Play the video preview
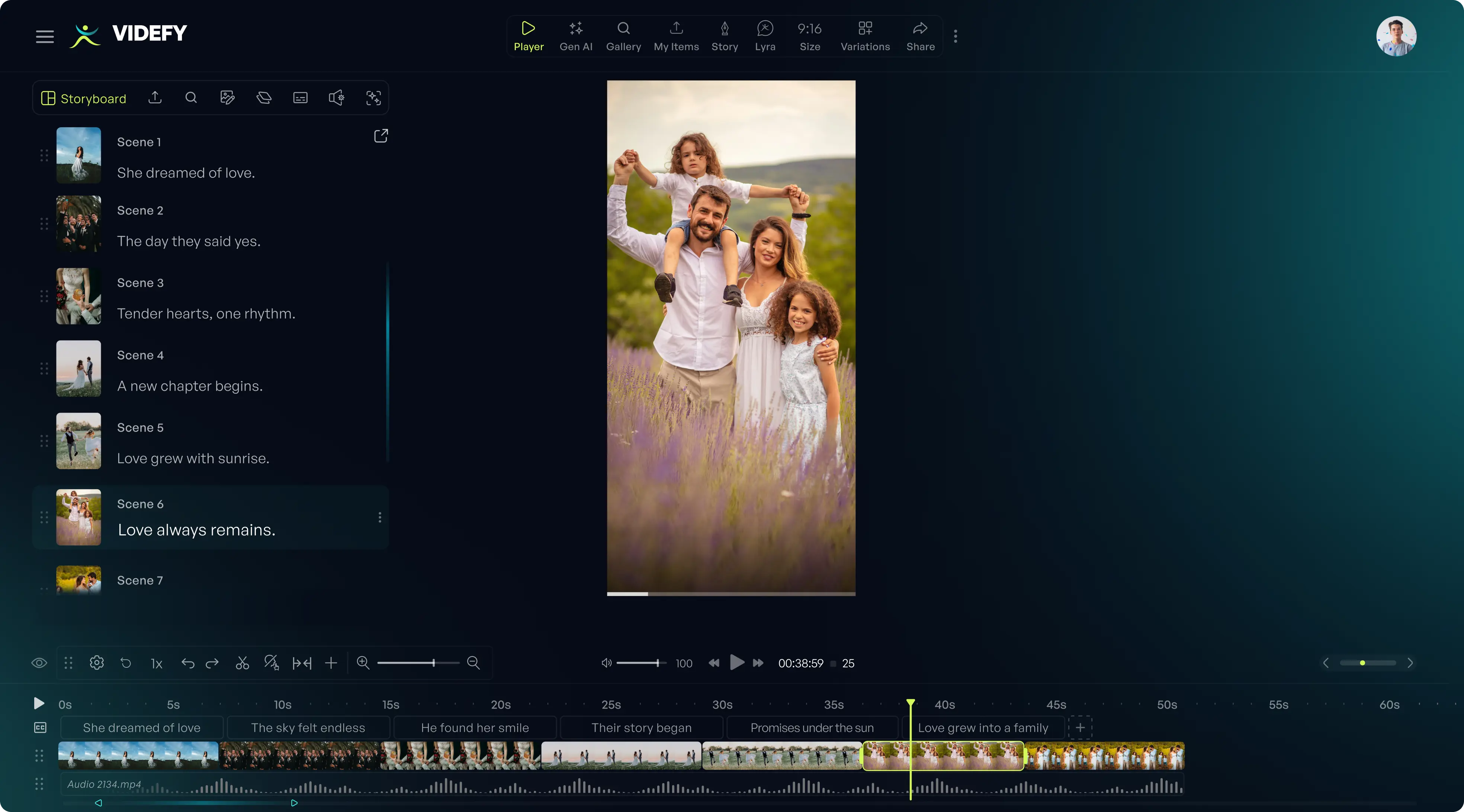 pyautogui.click(x=736, y=663)
